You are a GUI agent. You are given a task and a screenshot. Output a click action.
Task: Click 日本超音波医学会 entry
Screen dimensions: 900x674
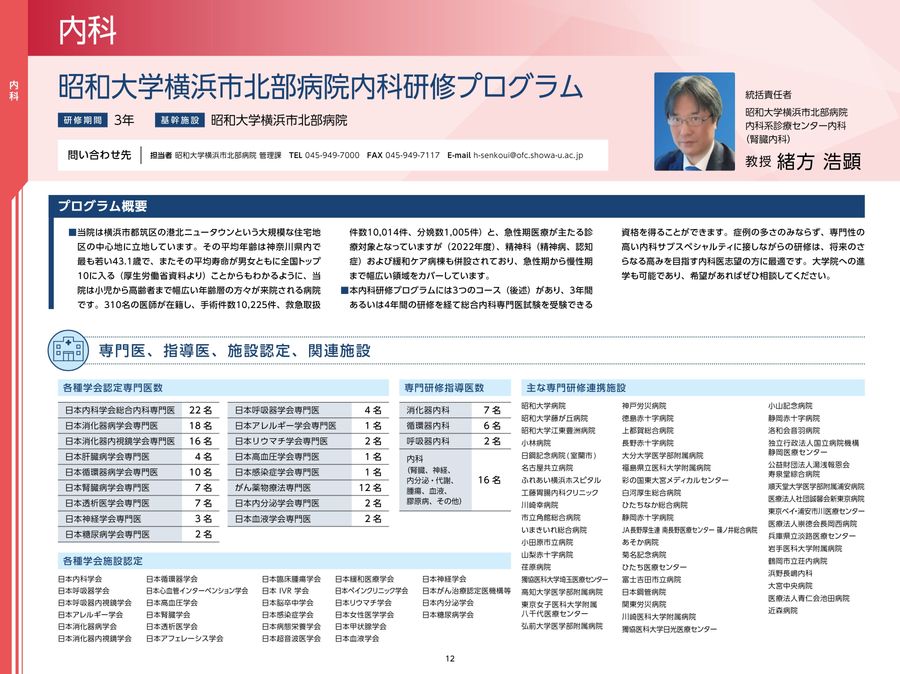click(x=291, y=638)
